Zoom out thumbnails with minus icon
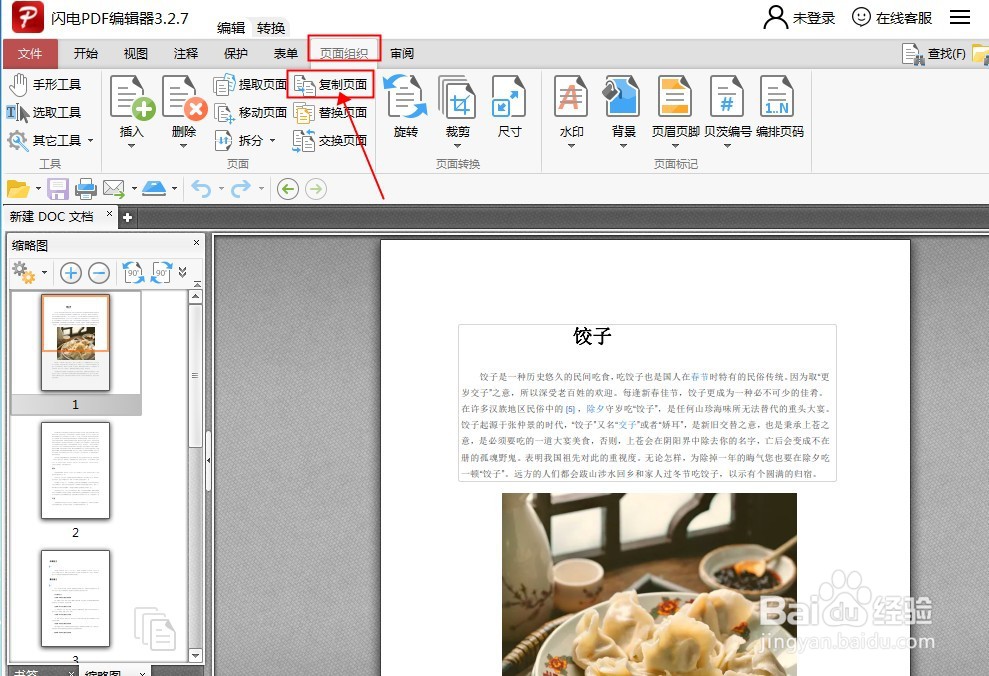Image resolution: width=989 pixels, height=676 pixels. coord(99,273)
